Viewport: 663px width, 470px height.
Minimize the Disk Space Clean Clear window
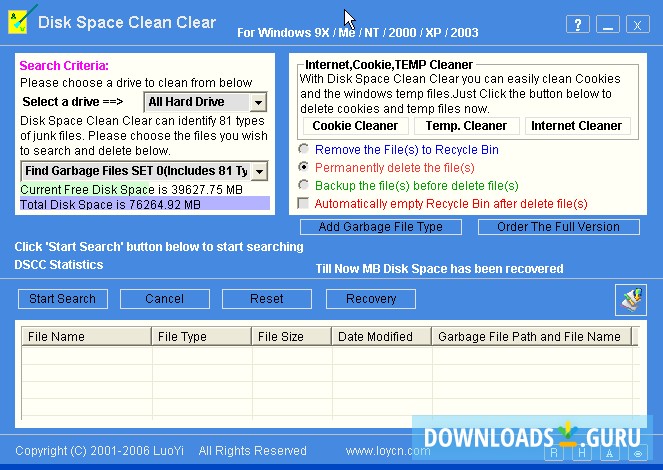(x=608, y=25)
